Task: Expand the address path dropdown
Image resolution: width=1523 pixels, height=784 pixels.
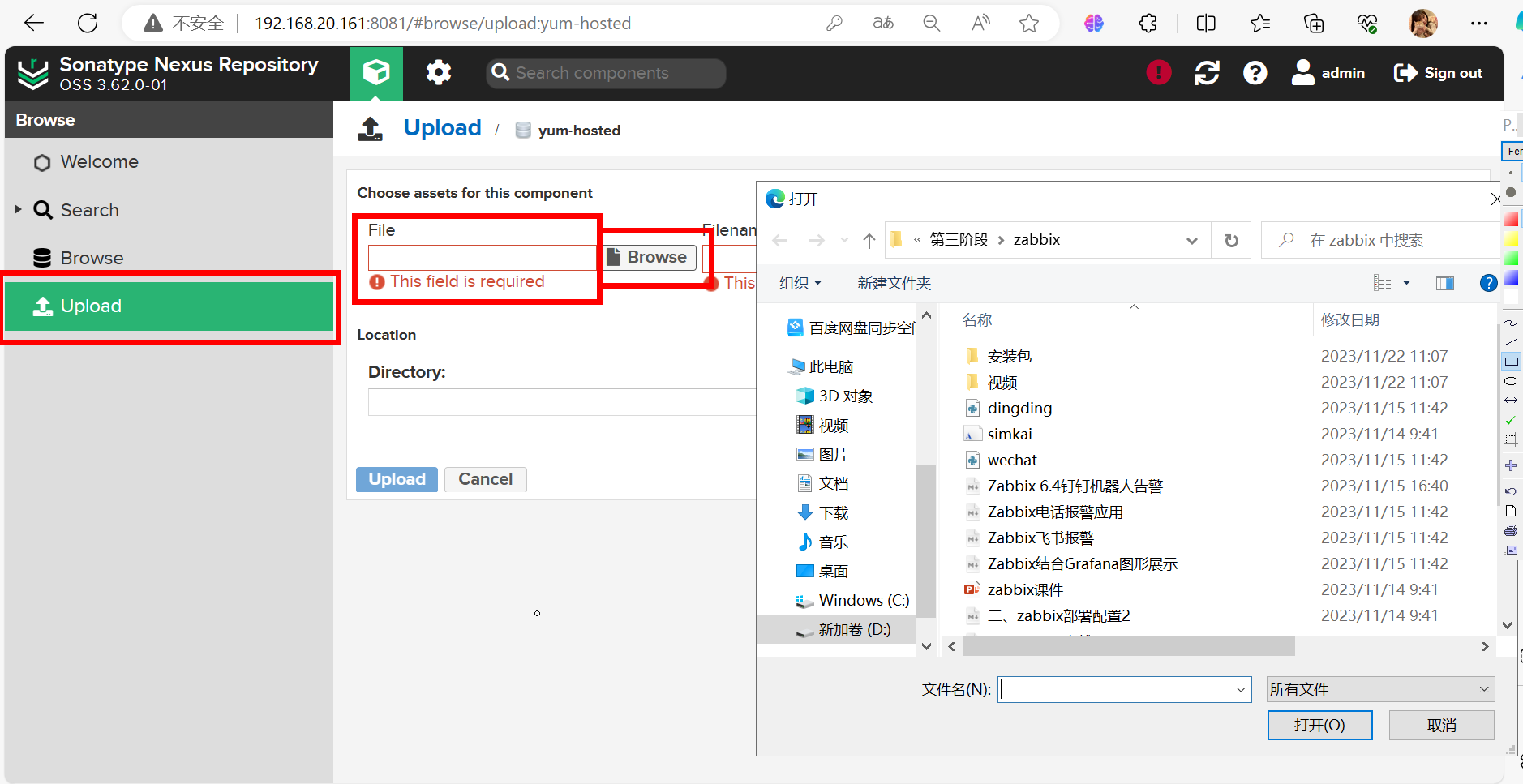Action: pos(1191,241)
